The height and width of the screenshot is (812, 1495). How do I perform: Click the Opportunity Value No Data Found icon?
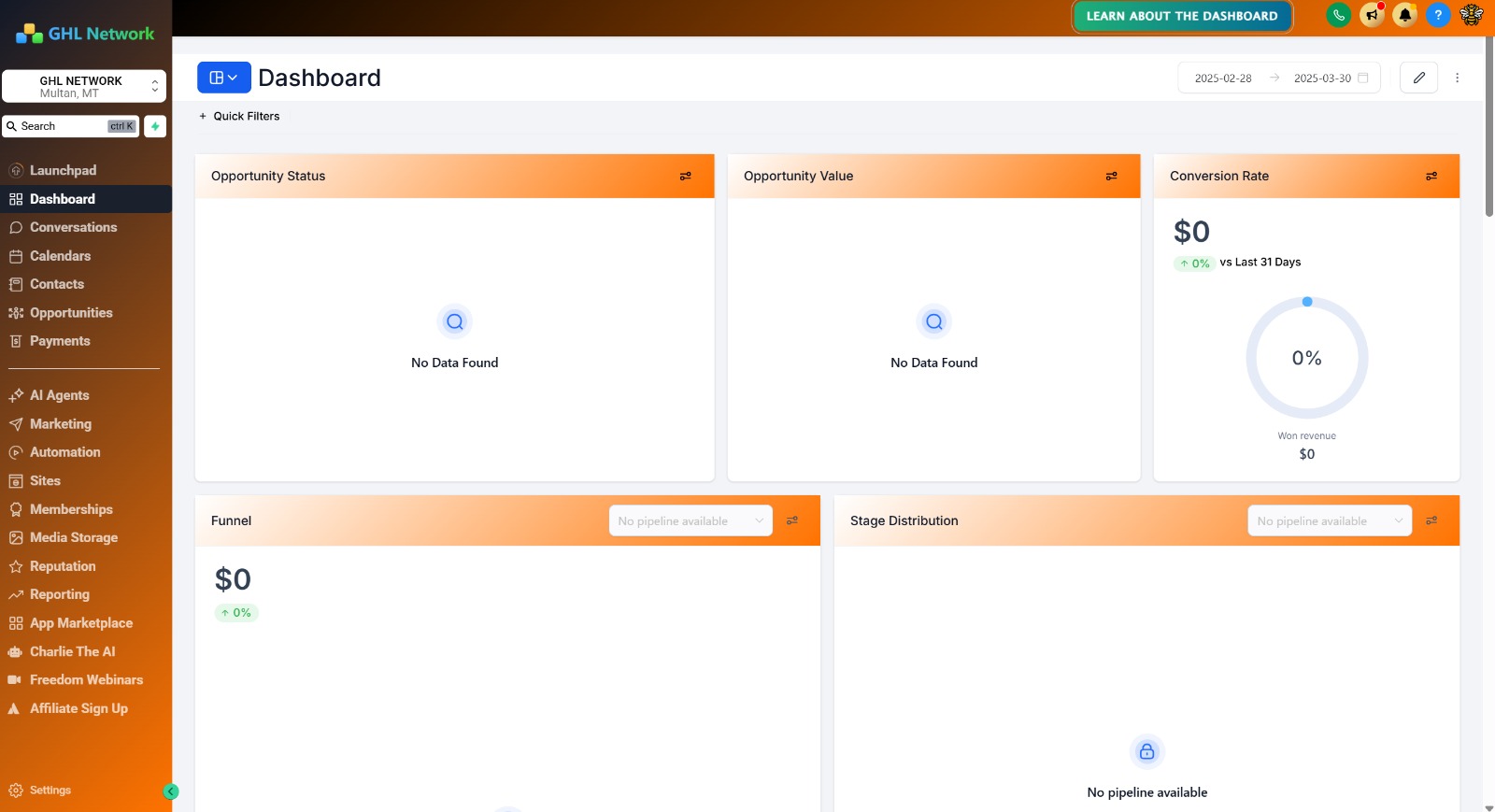pos(934,321)
